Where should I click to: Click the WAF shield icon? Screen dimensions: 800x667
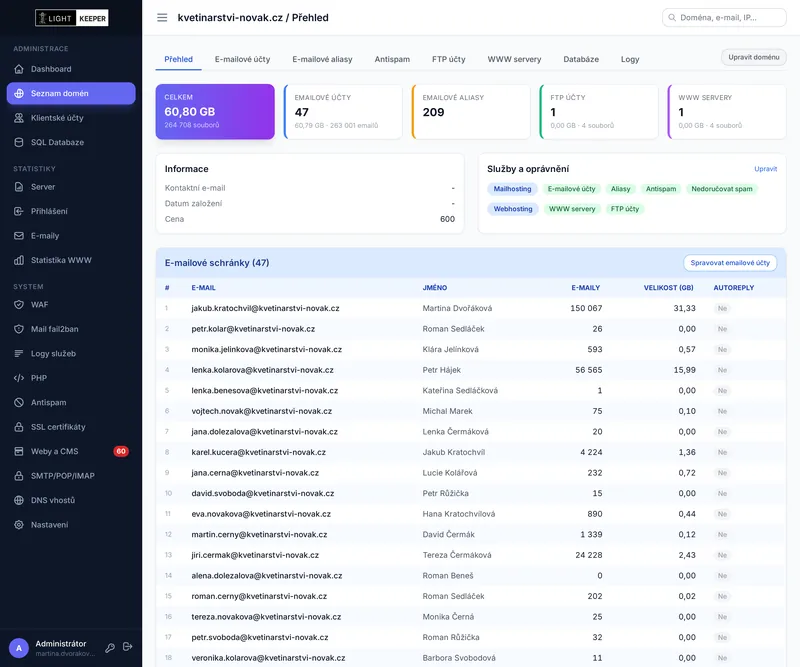pos(19,305)
